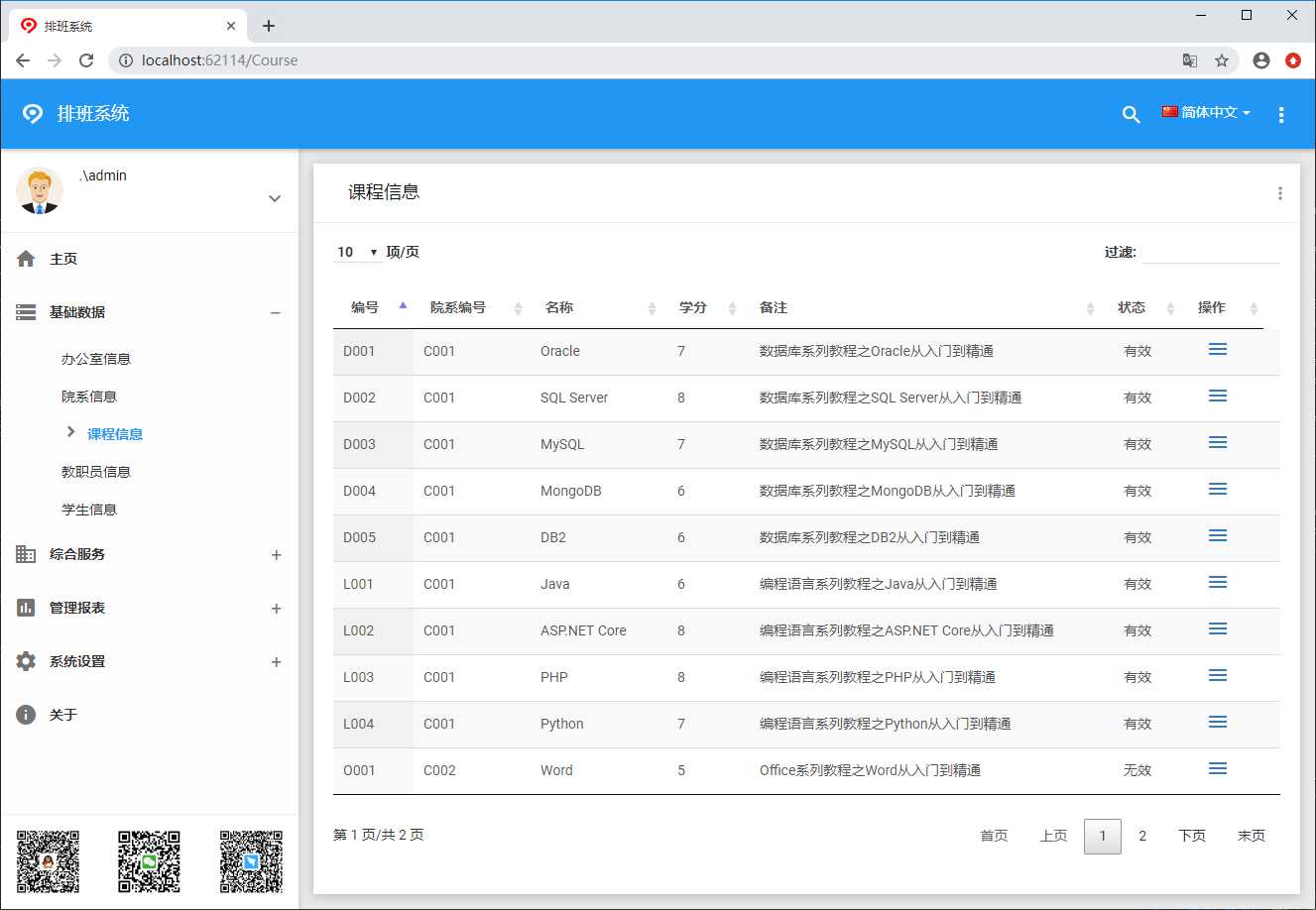This screenshot has height=910, width=1316.
Task: Open action menu for row L003
Action: (x=1218, y=676)
